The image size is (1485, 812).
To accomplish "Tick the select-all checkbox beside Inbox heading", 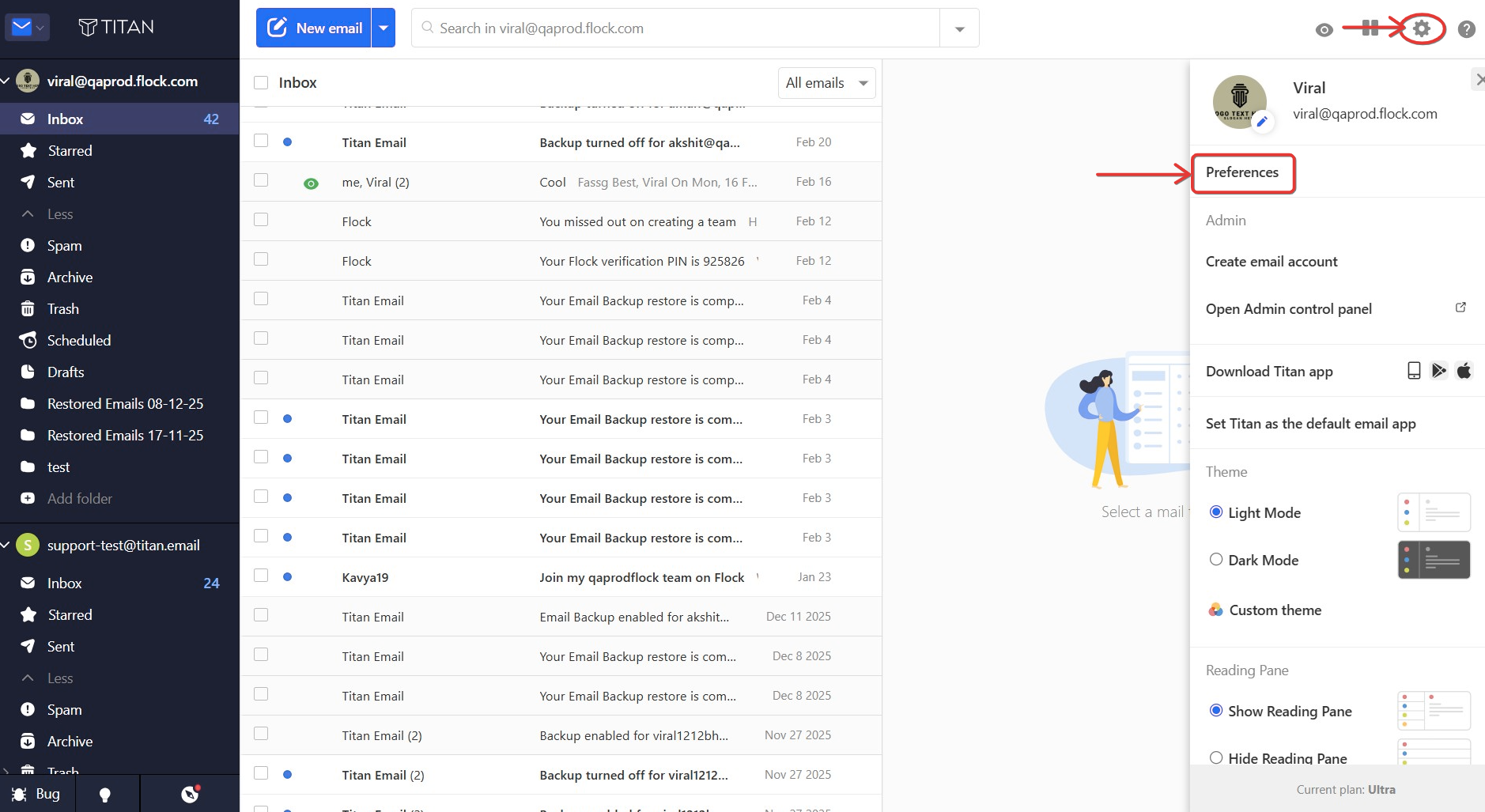I will point(261,83).
